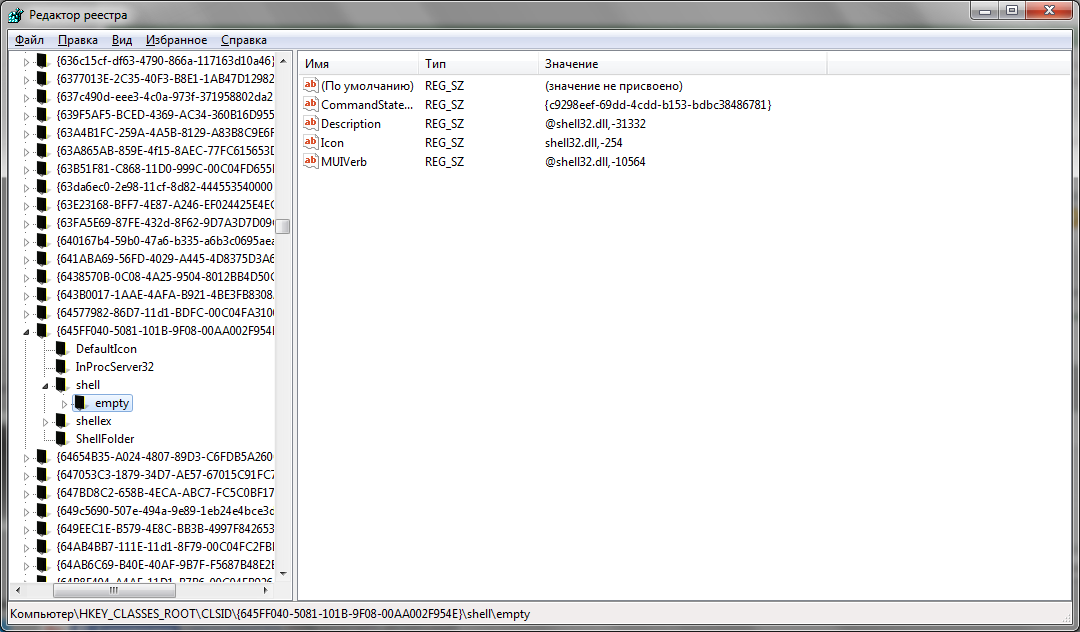Screen dimensions: 1080x632
Task: Click folder icon of {636c15cf-df63-4790 key
Action: pyautogui.click(x=42, y=61)
